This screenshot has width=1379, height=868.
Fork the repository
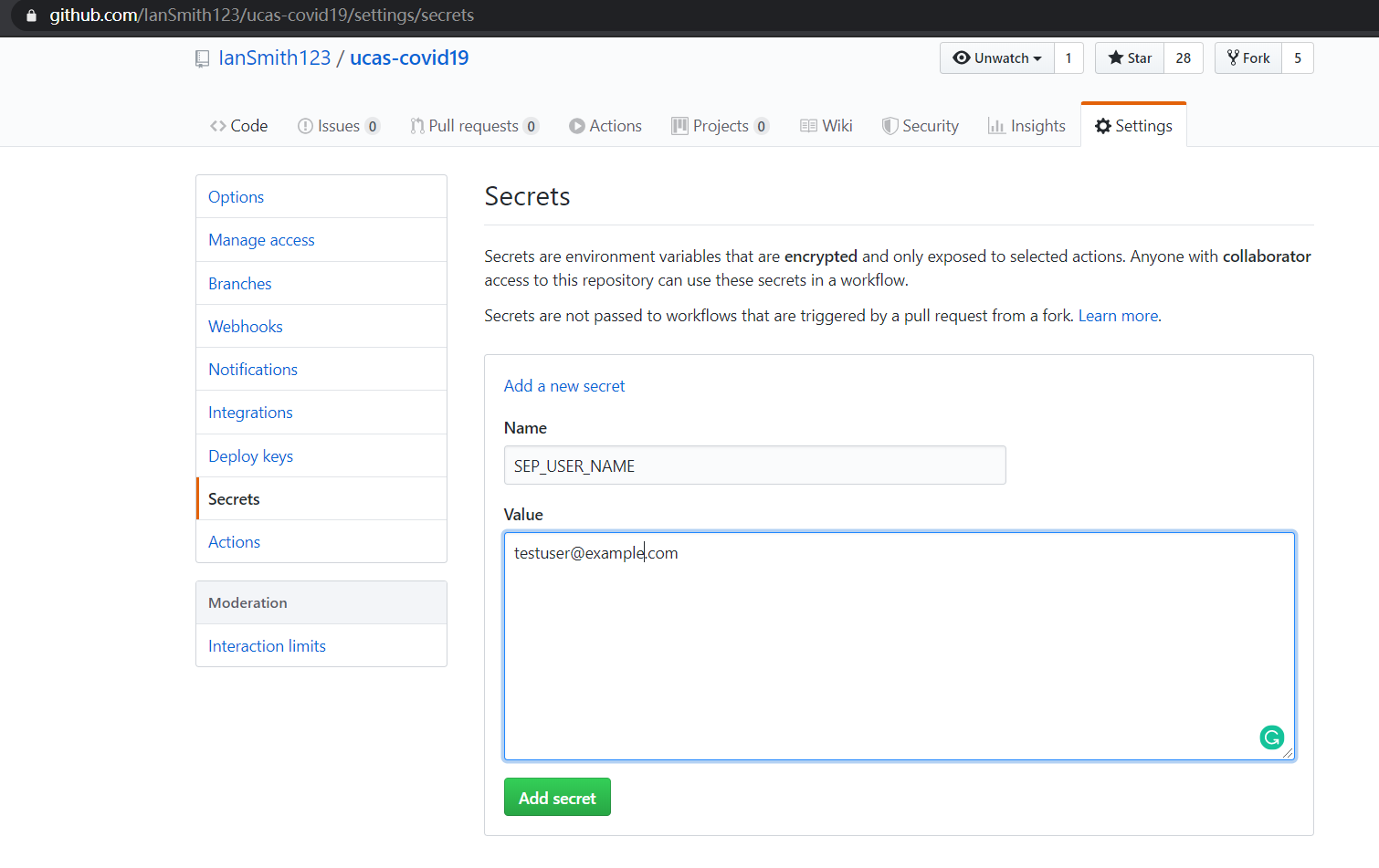(1248, 58)
